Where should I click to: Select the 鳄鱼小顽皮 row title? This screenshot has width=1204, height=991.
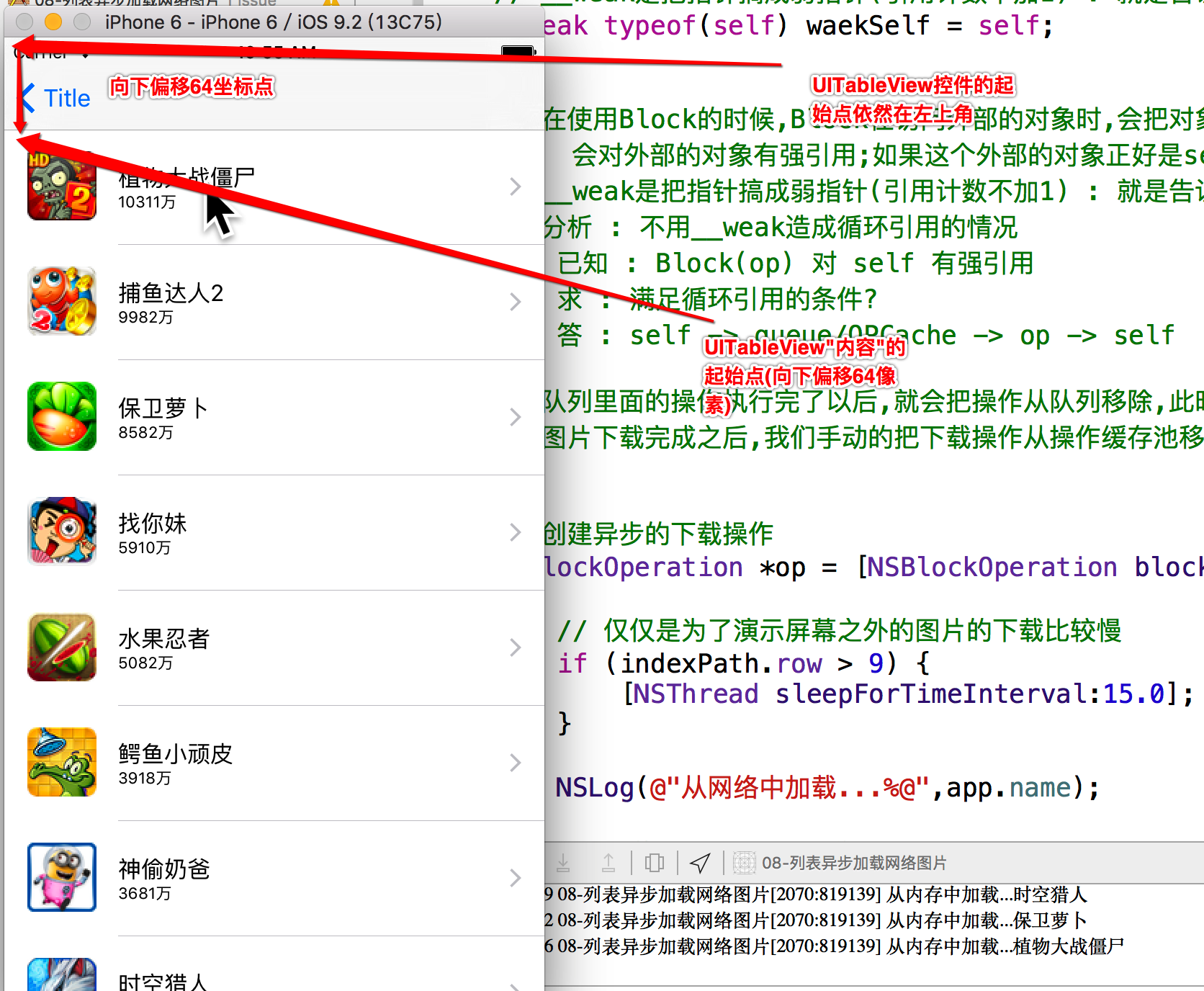point(176,754)
